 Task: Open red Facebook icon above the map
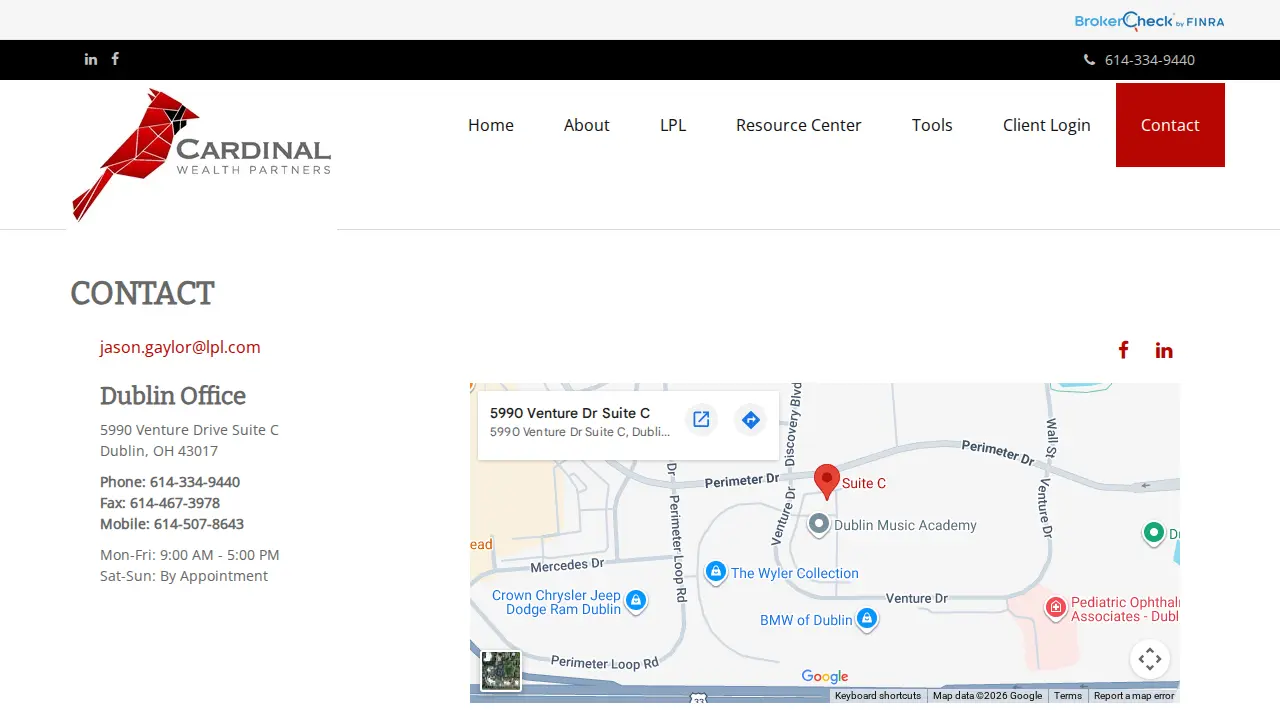[x=1123, y=350]
